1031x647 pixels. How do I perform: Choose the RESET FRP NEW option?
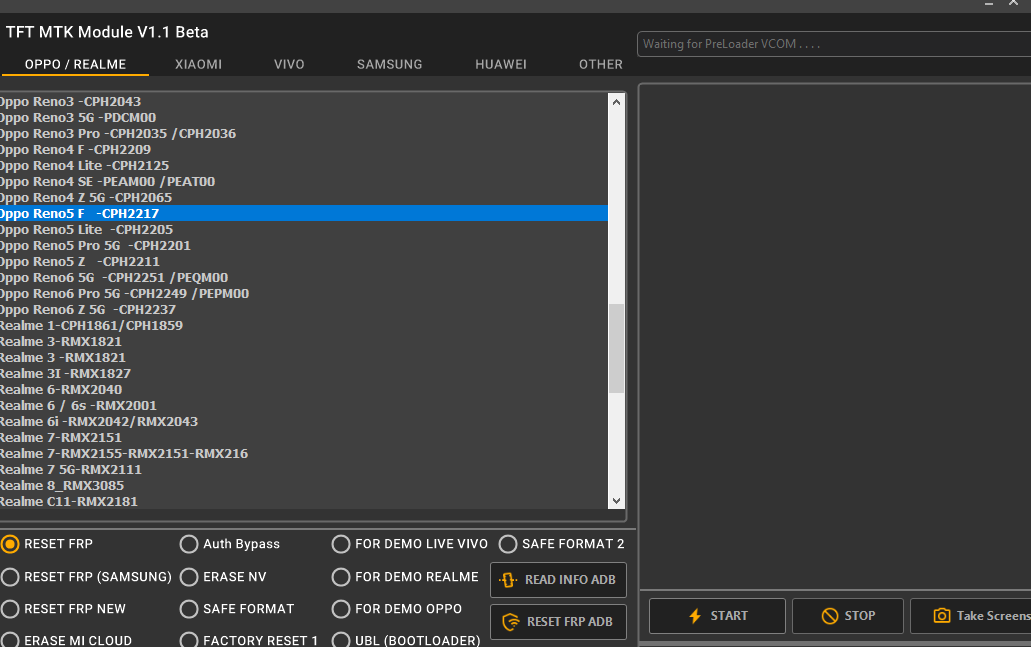(10, 610)
